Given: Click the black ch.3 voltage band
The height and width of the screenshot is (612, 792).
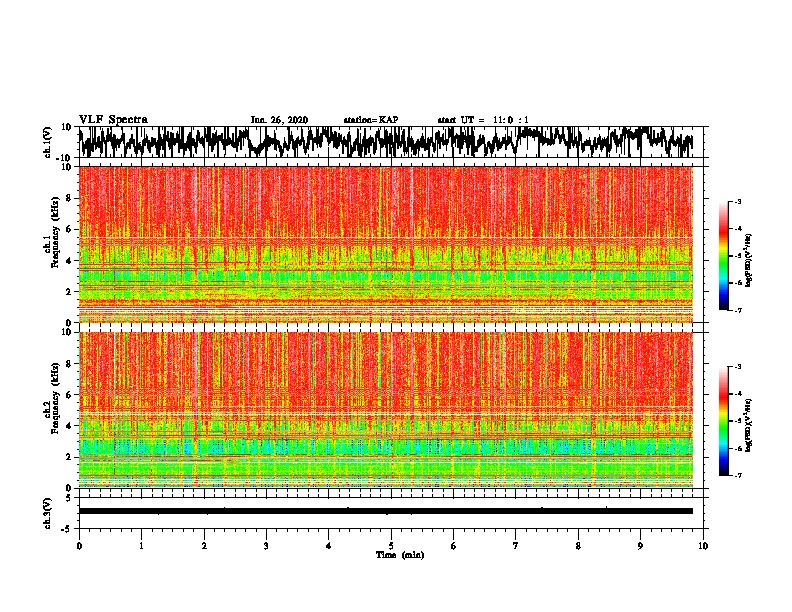Looking at the screenshot, I should 386,511.
